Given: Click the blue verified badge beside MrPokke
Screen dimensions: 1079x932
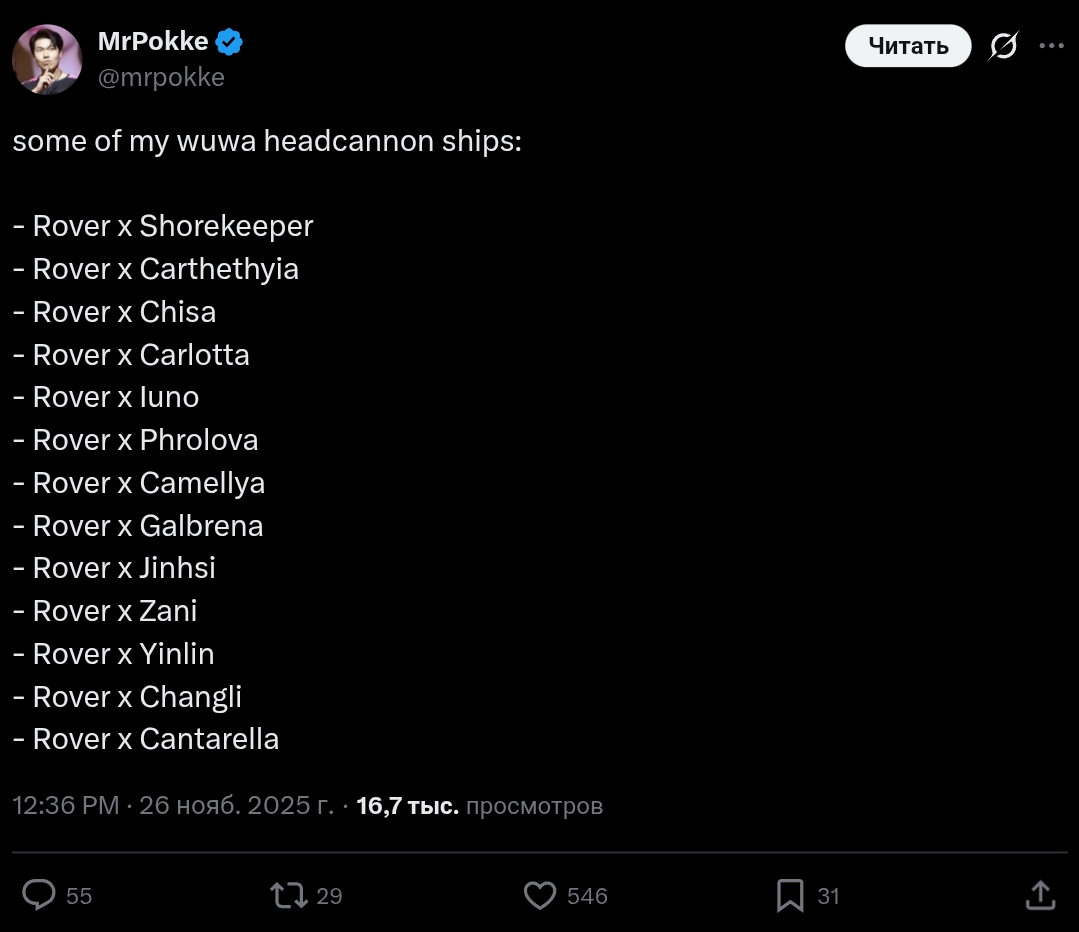Looking at the screenshot, I should pos(230,42).
